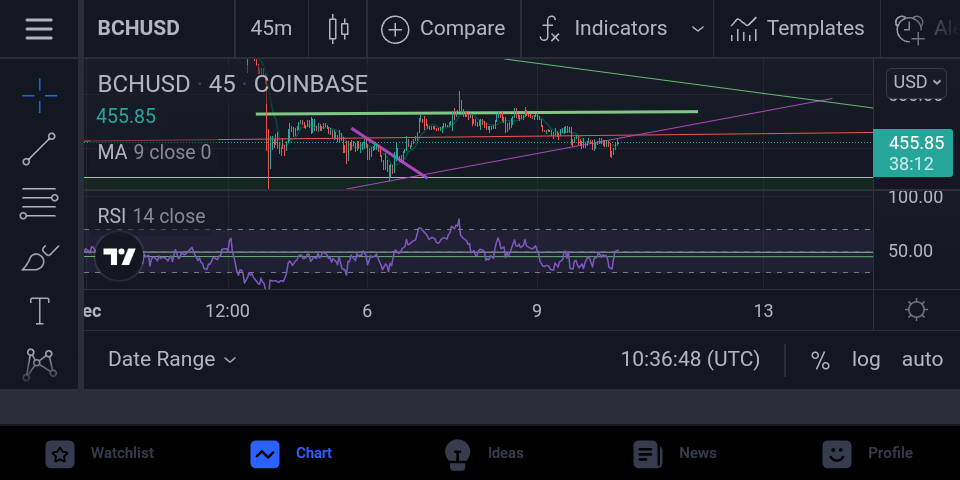Toggle percent scale mode
This screenshot has width=960, height=480.
(820, 359)
